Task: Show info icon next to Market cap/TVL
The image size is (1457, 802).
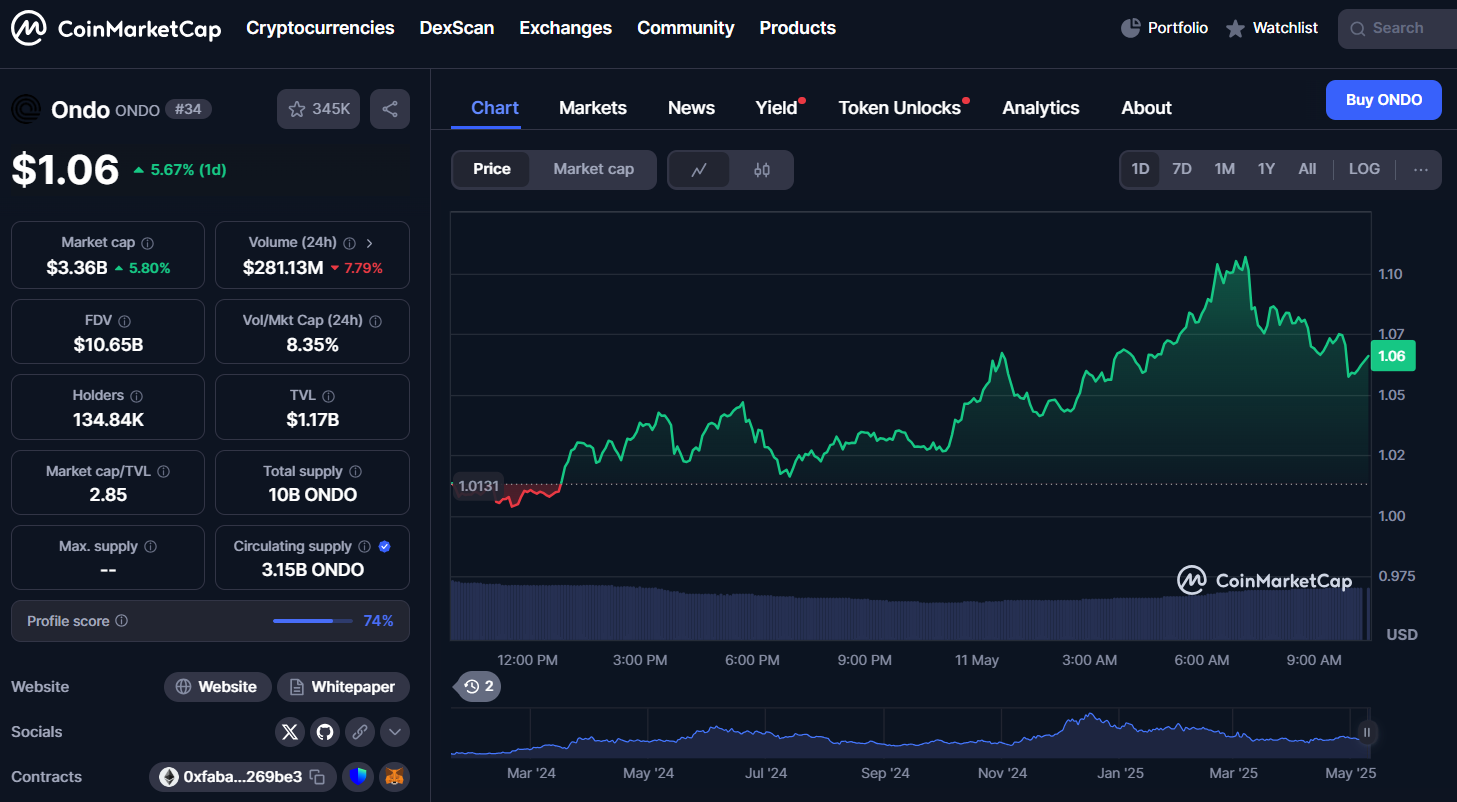Action: 164,472
